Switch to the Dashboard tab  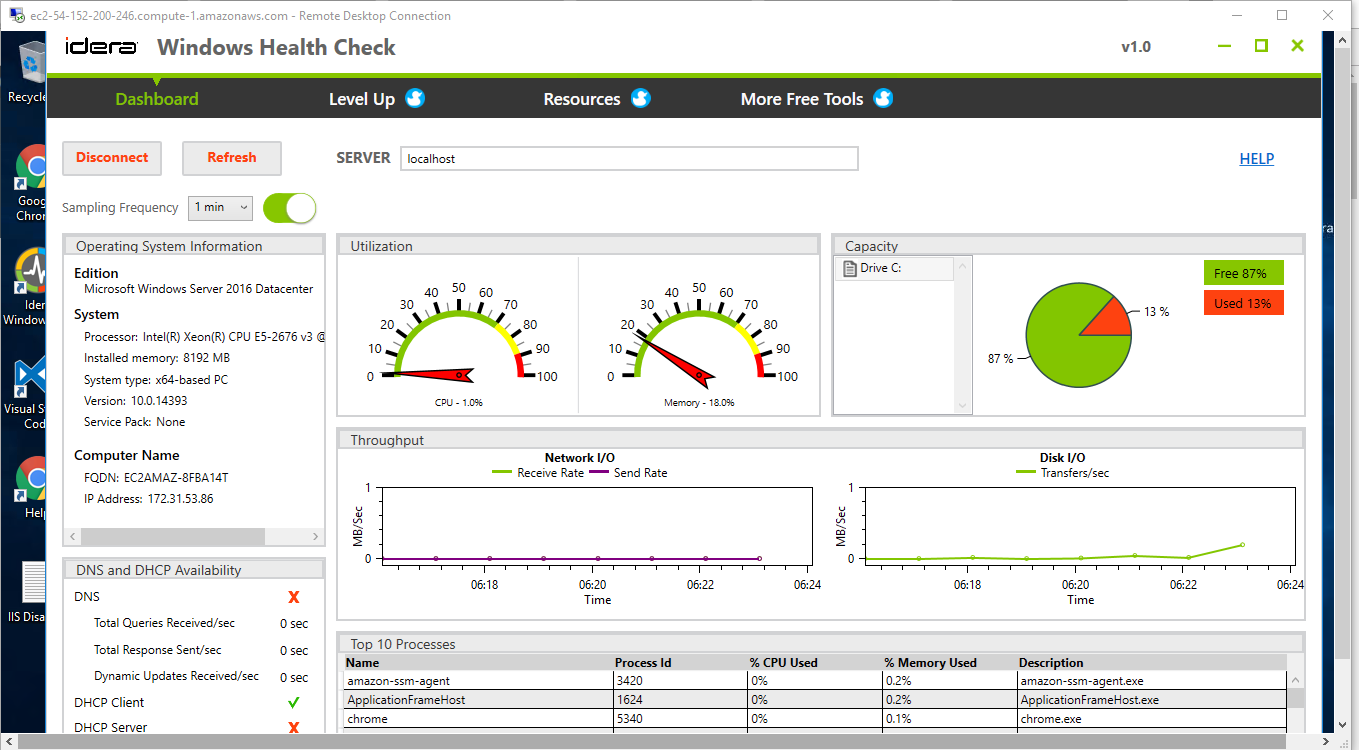tap(157, 99)
